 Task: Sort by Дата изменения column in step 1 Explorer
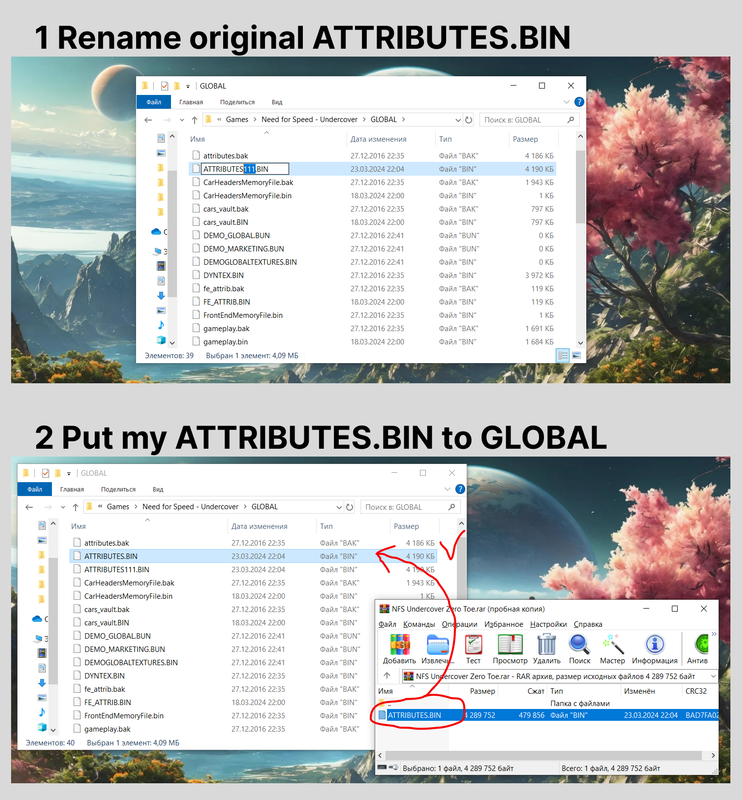pos(378,139)
